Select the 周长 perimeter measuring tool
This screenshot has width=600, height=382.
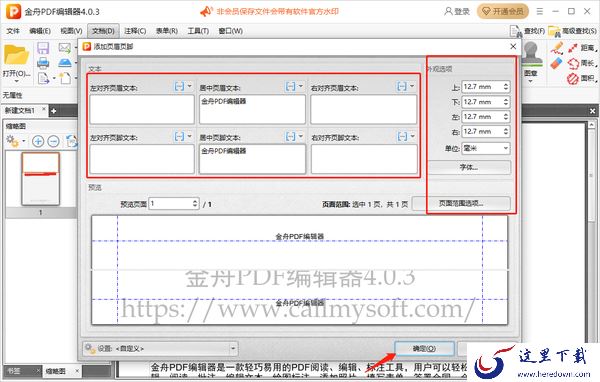tap(582, 63)
